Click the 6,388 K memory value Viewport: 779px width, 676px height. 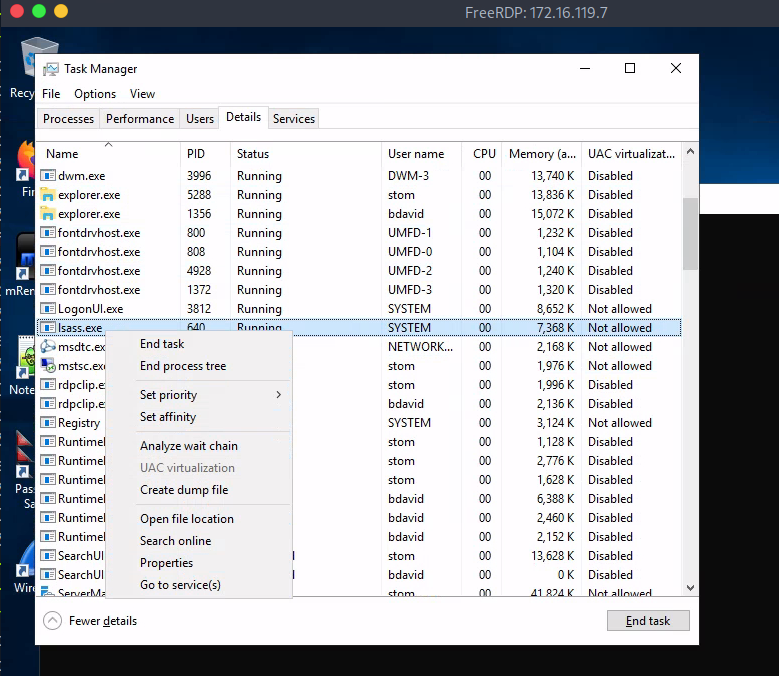(x=555, y=499)
